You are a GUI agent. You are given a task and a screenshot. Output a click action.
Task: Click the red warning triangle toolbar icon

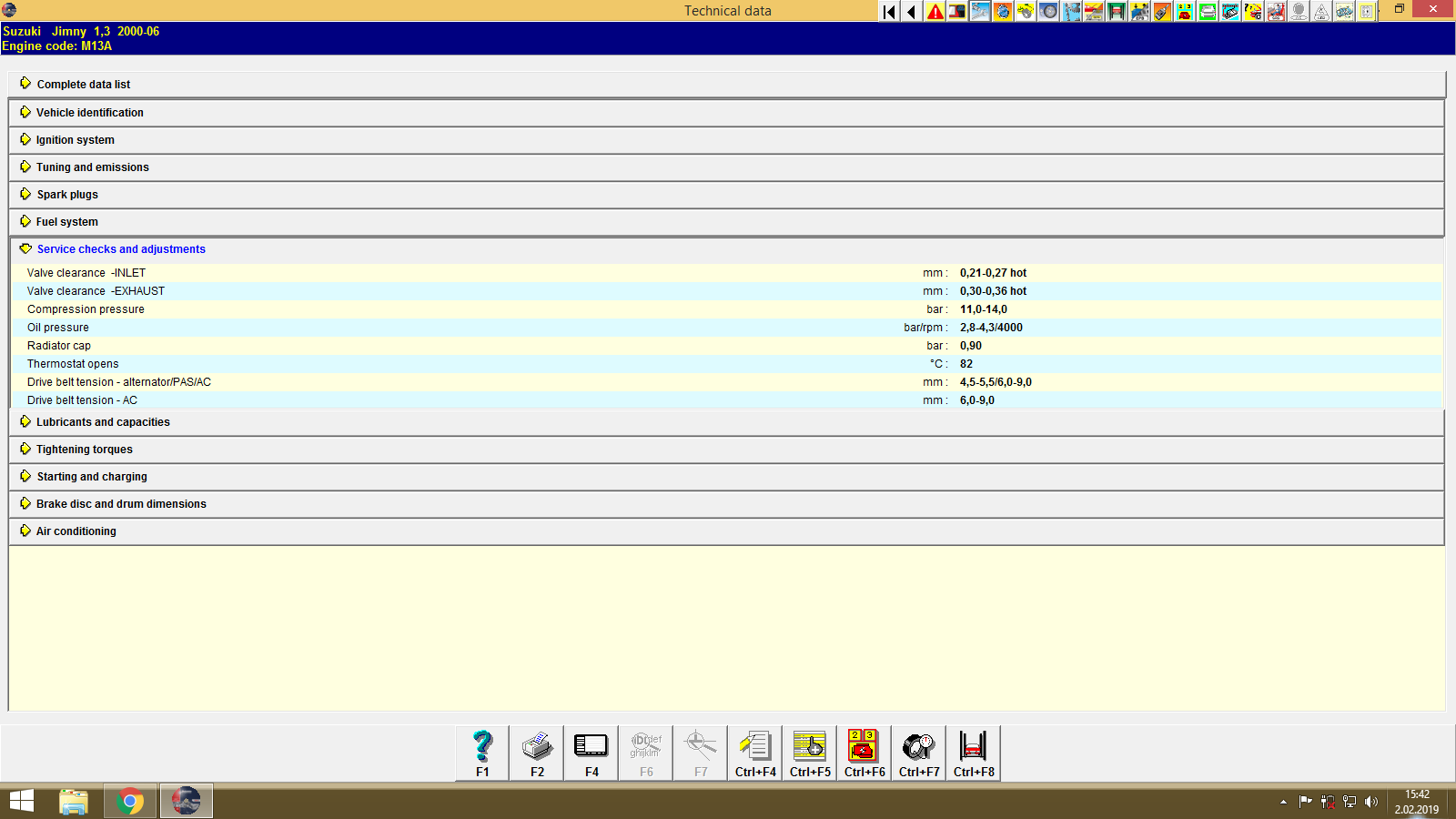coord(934,12)
